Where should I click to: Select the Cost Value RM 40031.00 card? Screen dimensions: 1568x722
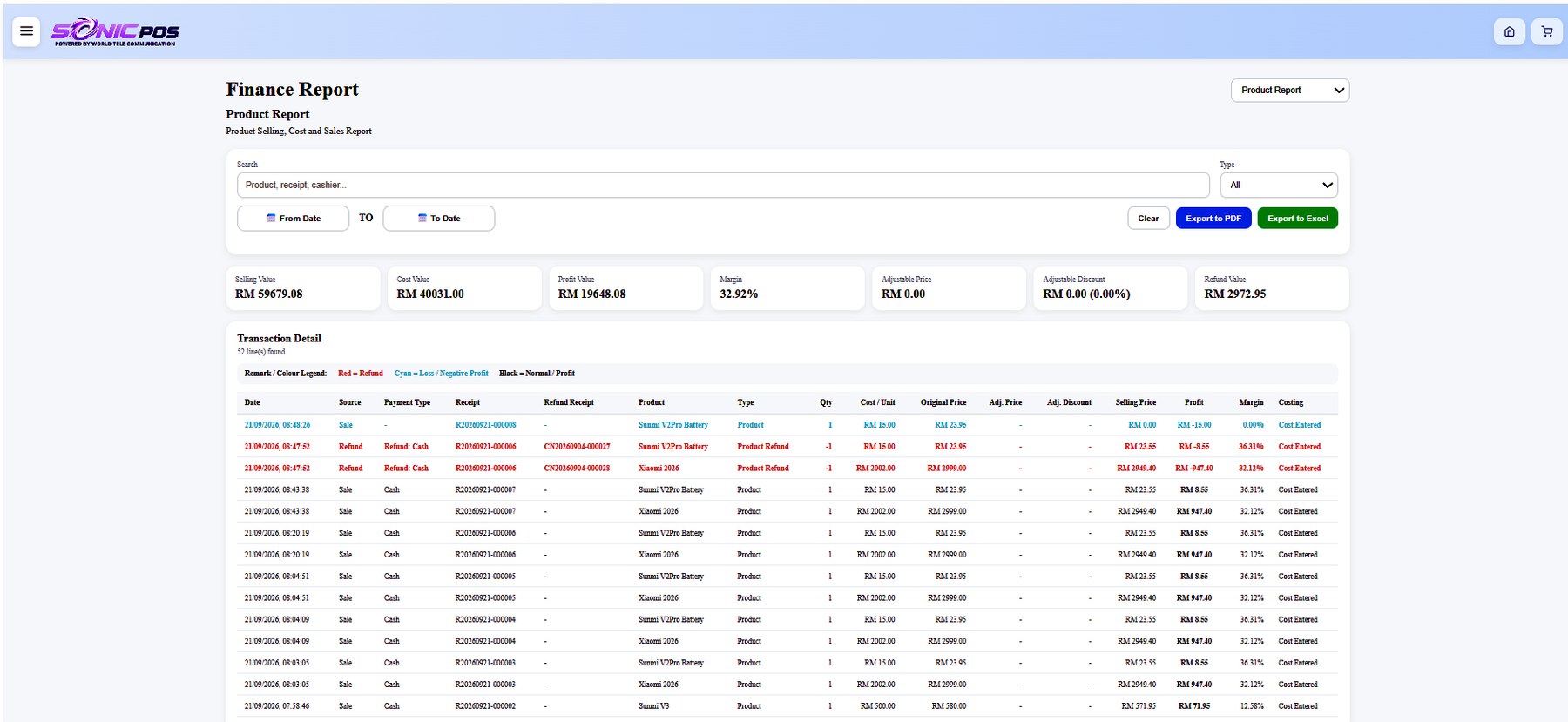tap(464, 287)
